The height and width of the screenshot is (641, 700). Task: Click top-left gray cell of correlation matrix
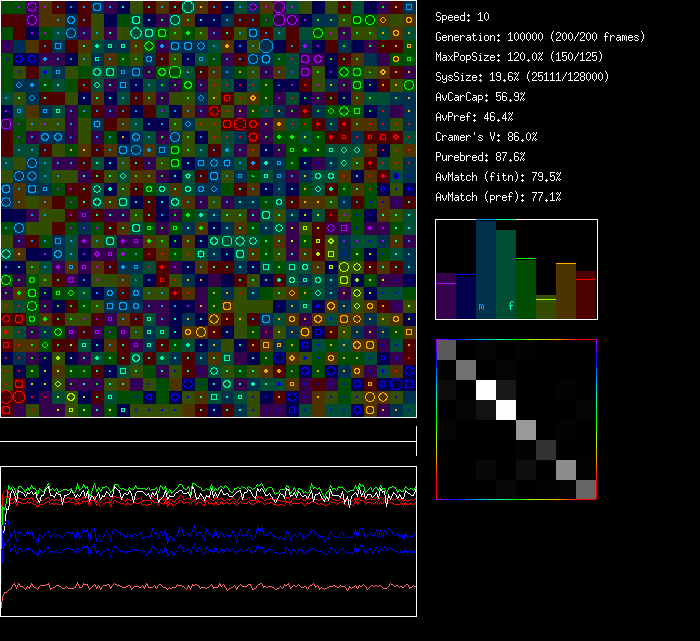pyautogui.click(x=446, y=350)
